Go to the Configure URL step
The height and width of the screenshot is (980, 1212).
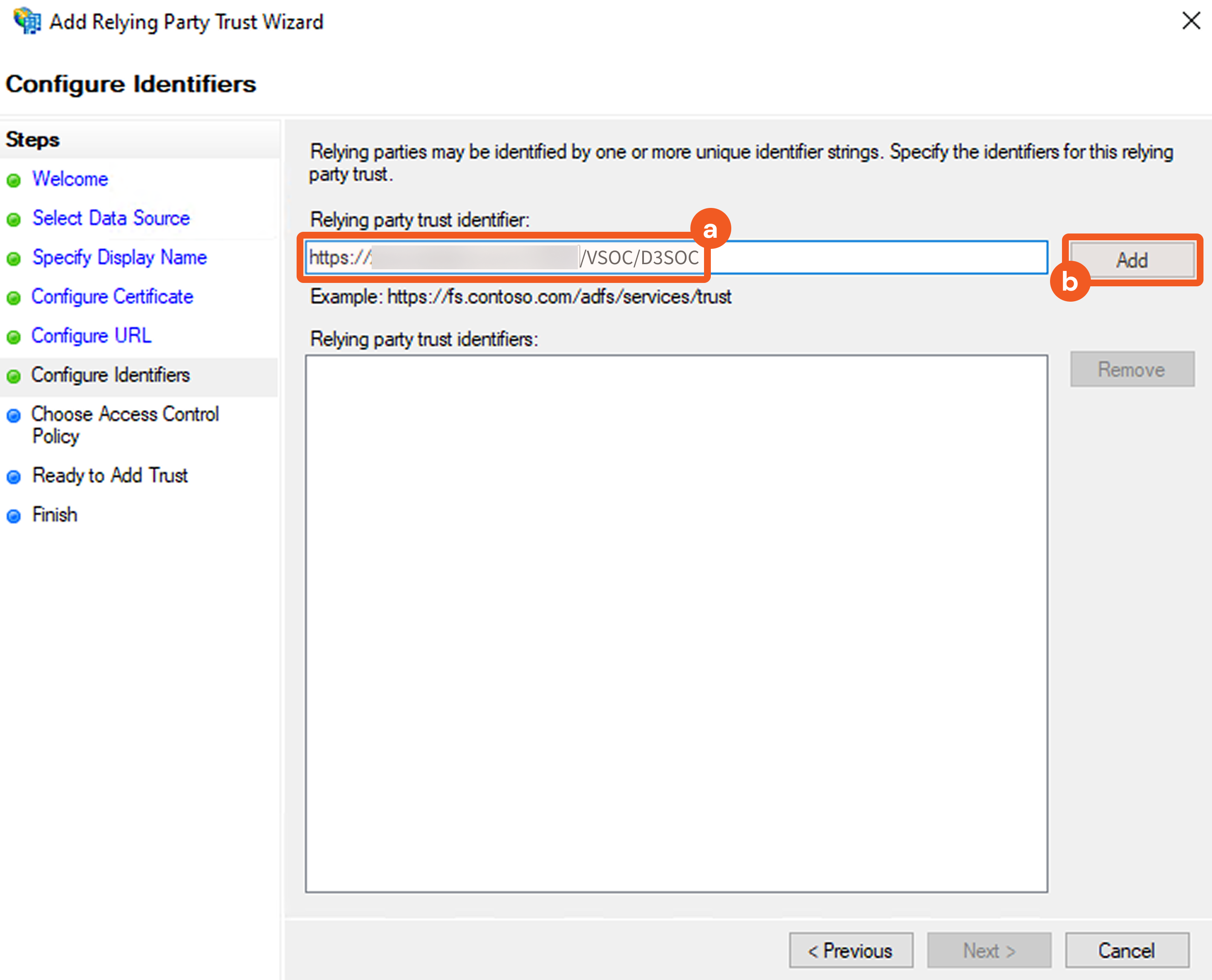91,336
